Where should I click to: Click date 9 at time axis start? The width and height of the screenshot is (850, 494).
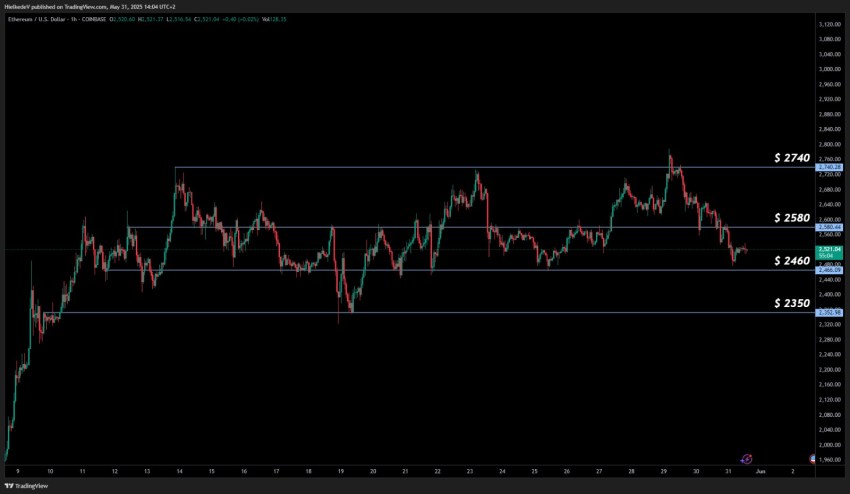pyautogui.click(x=18, y=470)
